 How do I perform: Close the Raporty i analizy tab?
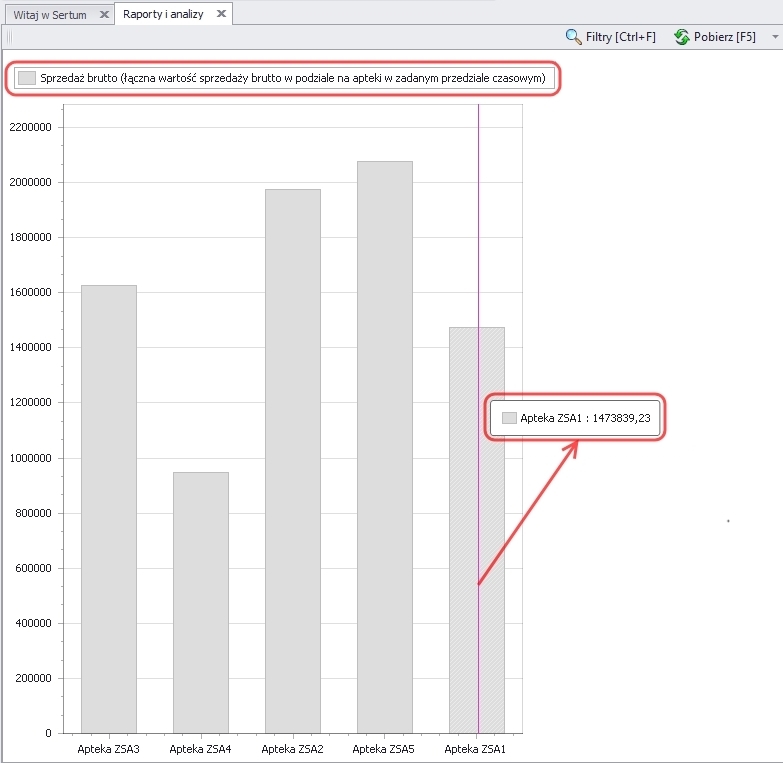pos(221,15)
